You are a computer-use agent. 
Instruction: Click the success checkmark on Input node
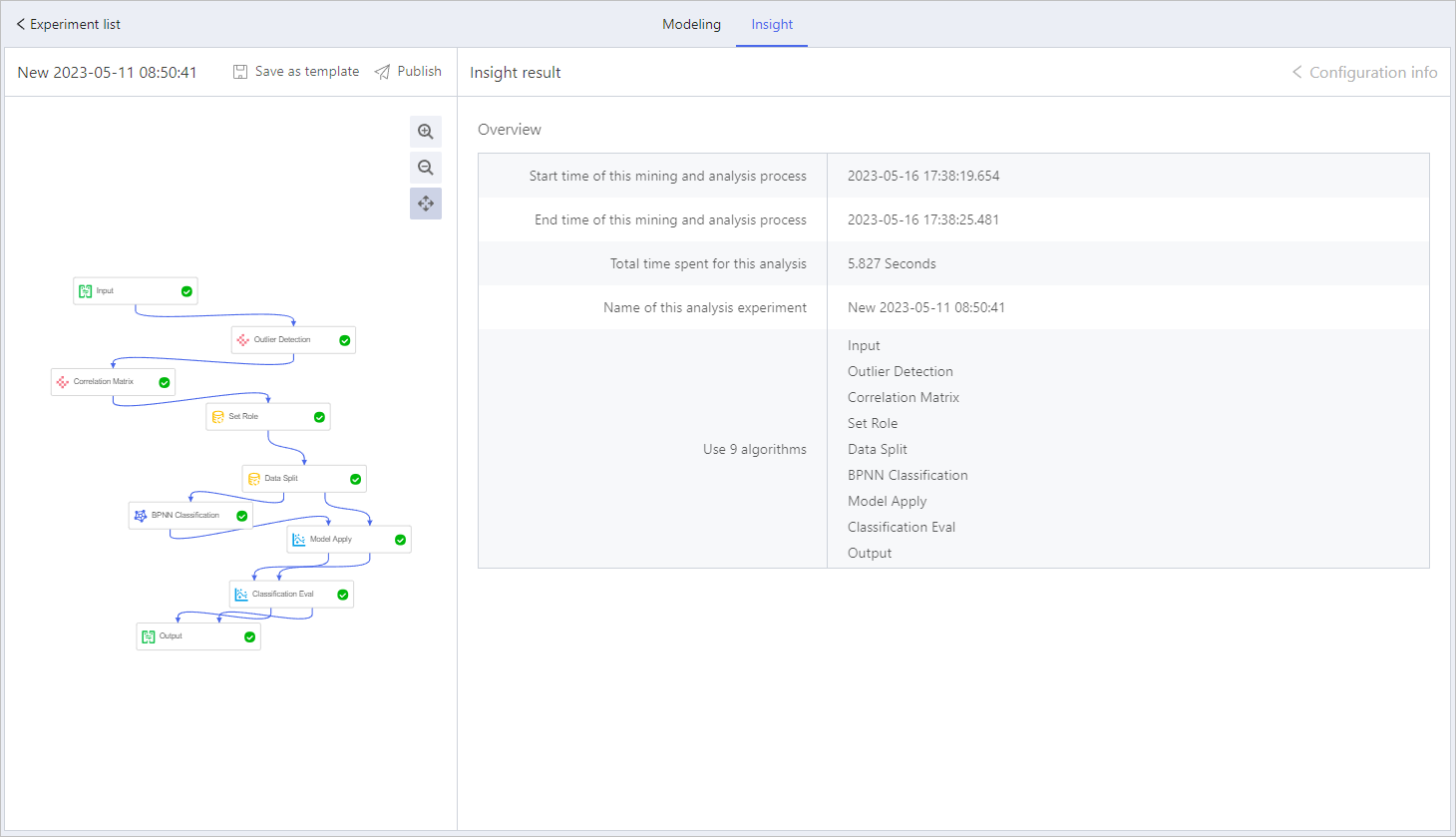click(x=185, y=290)
